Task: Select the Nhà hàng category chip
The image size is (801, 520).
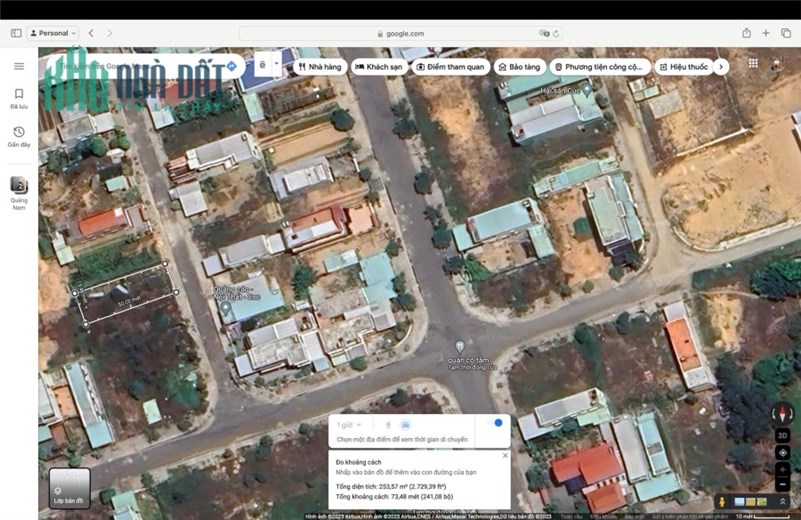Action: click(x=320, y=67)
